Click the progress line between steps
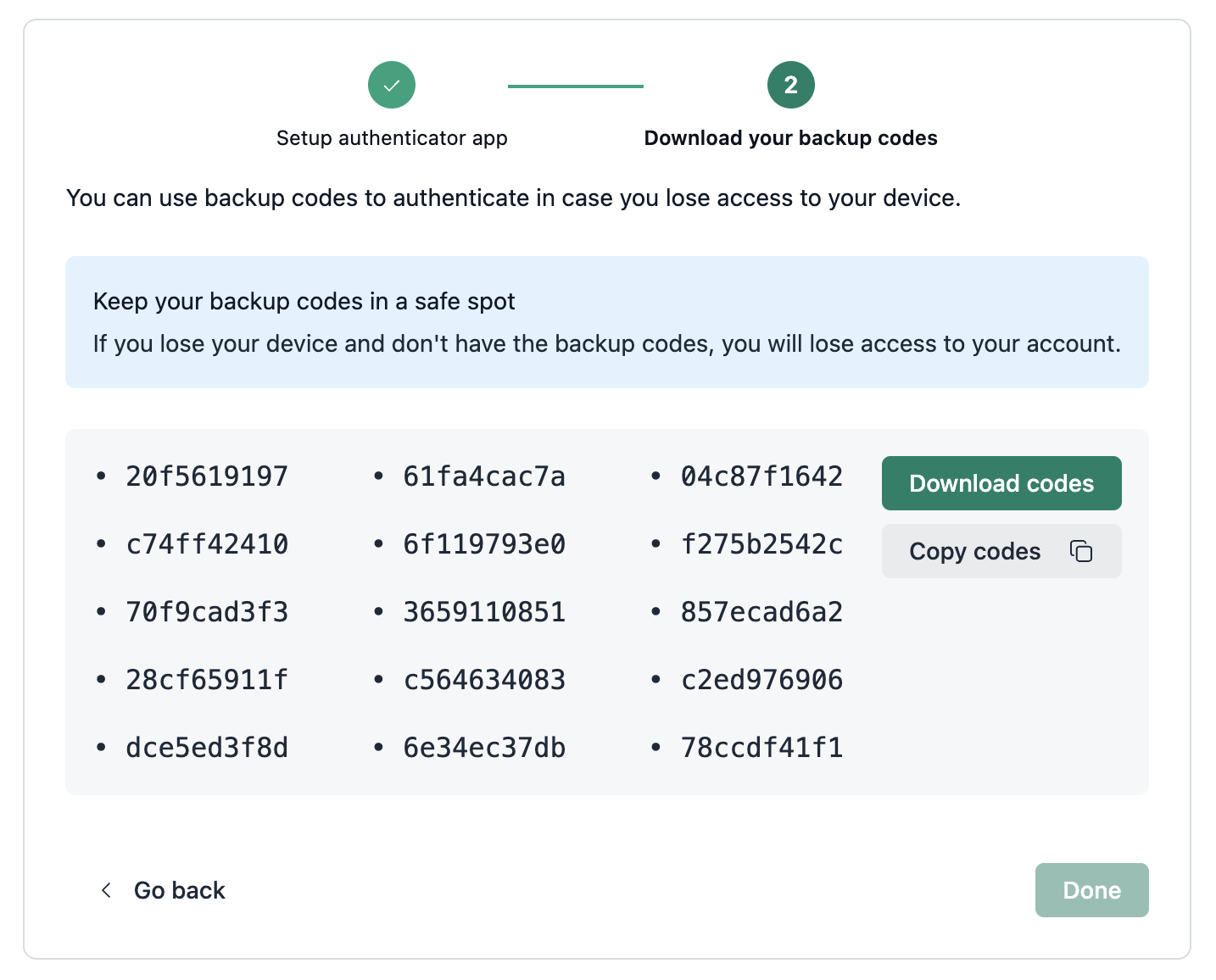The width and height of the screenshot is (1216, 980). click(x=575, y=86)
